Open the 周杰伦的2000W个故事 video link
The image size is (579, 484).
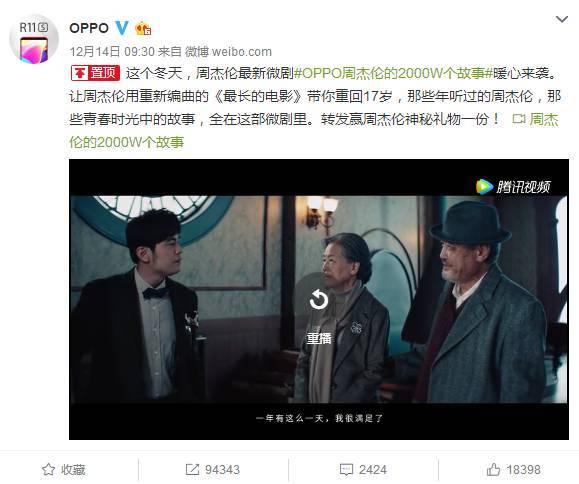(314, 131)
